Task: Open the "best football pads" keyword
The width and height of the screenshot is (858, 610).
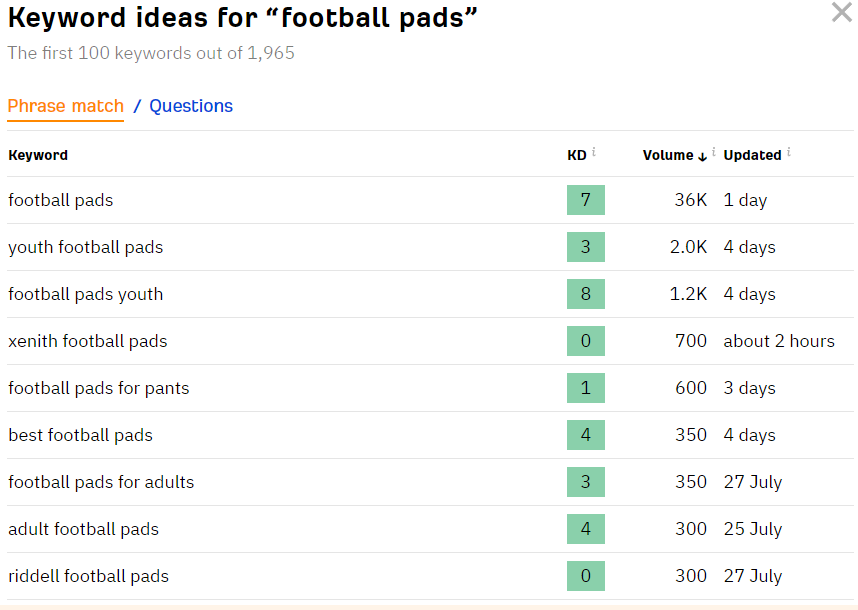Action: [x=80, y=435]
